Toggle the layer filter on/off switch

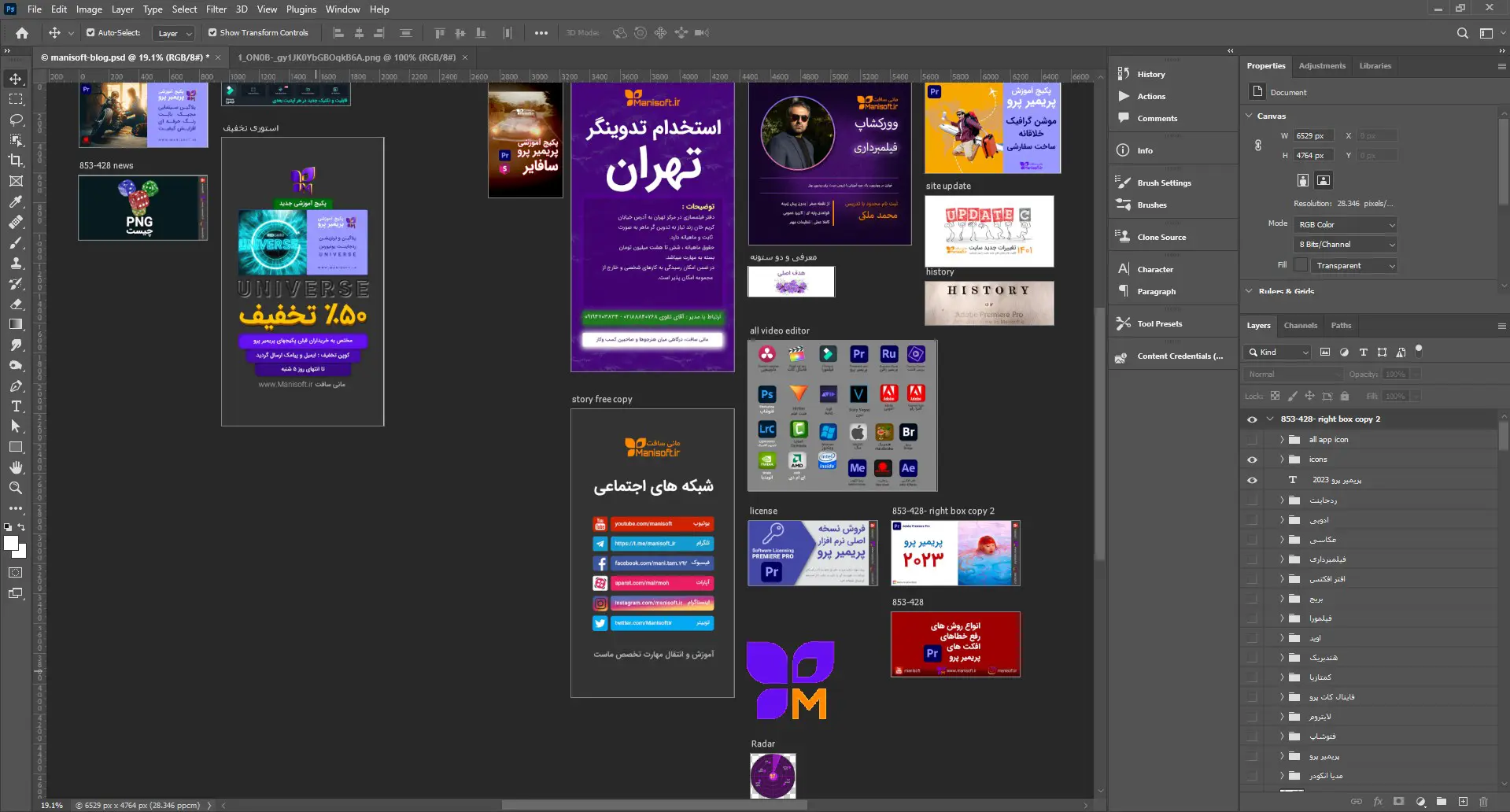(1419, 350)
